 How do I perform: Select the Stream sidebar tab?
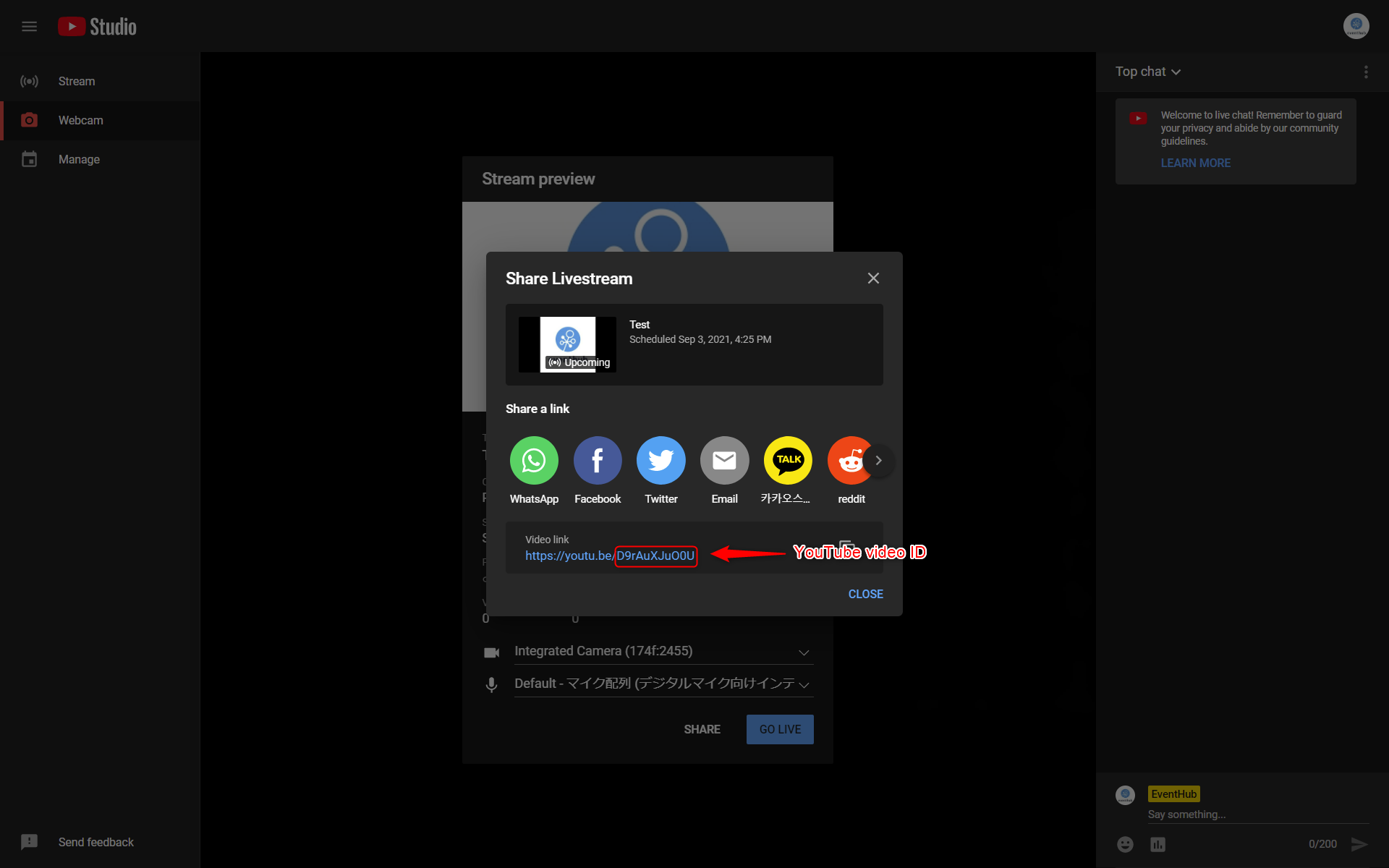pyautogui.click(x=100, y=81)
